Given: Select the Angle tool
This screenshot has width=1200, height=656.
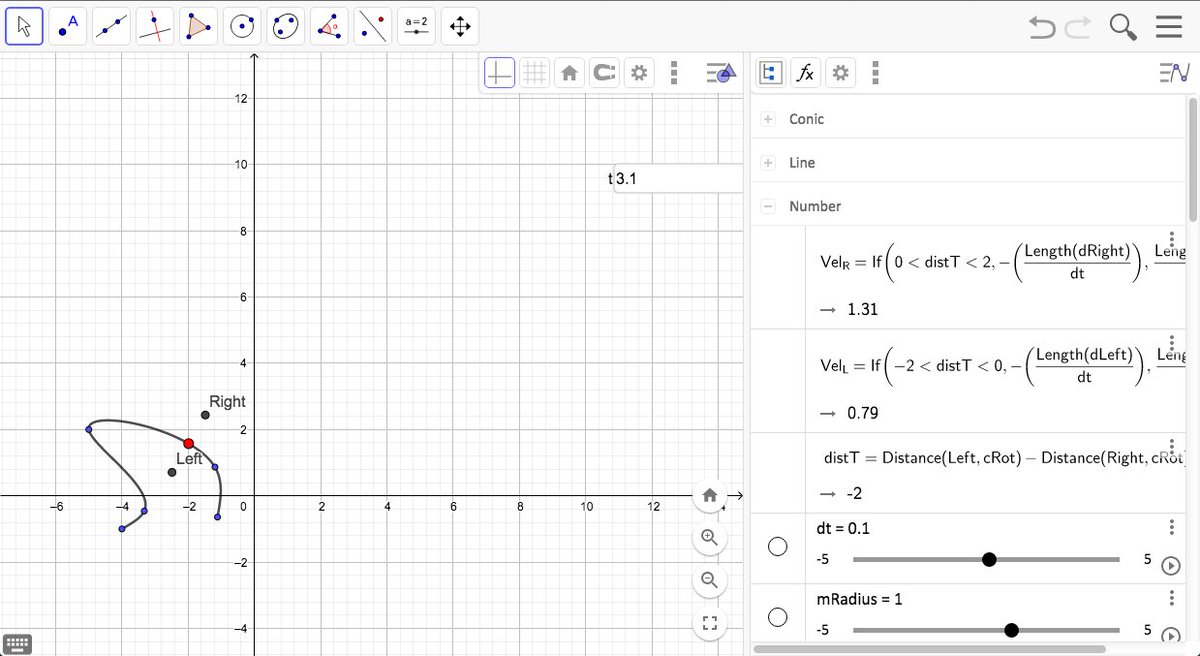Looking at the screenshot, I should pyautogui.click(x=329, y=27).
